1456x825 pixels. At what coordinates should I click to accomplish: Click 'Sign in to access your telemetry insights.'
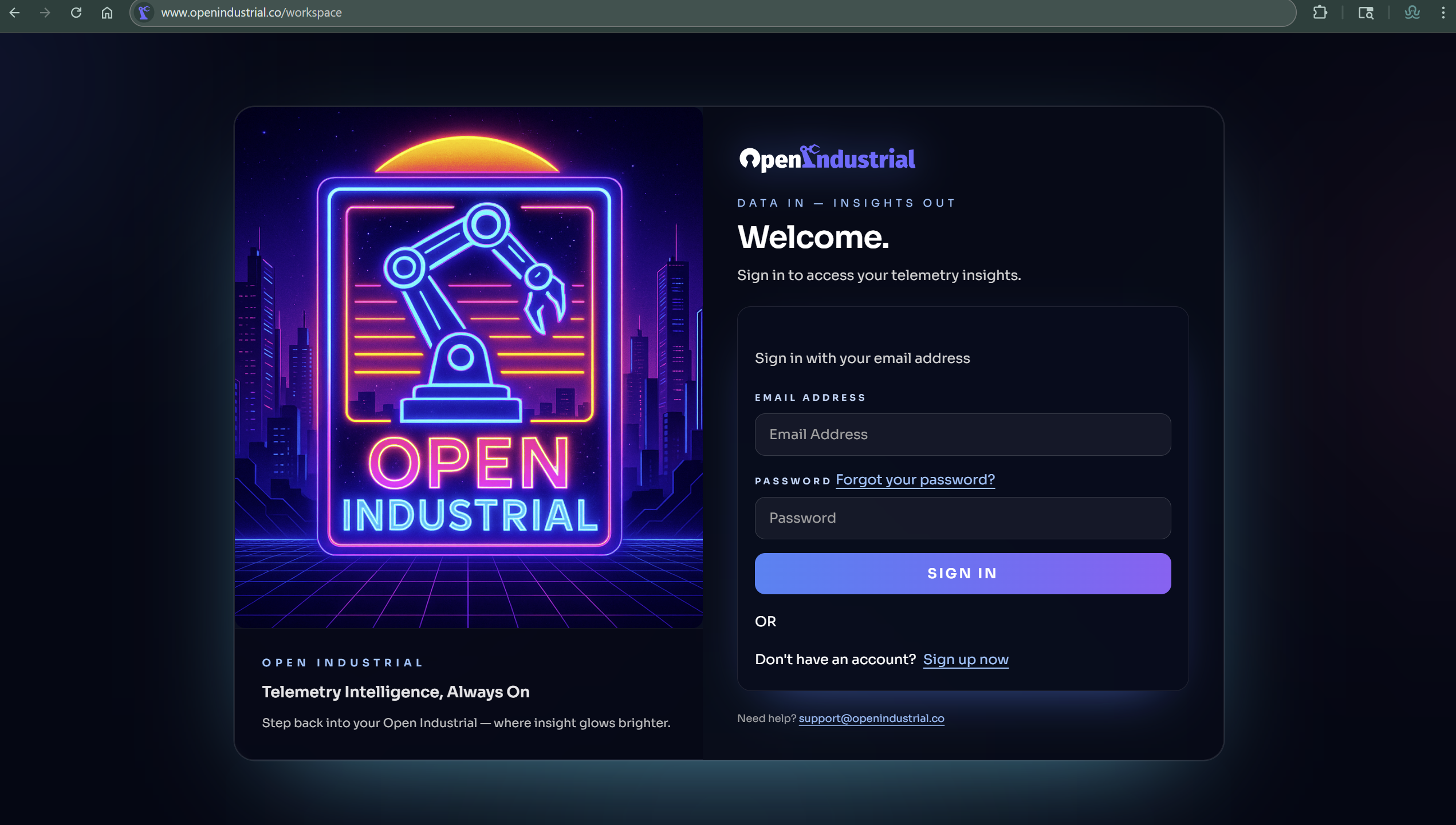[x=879, y=275]
